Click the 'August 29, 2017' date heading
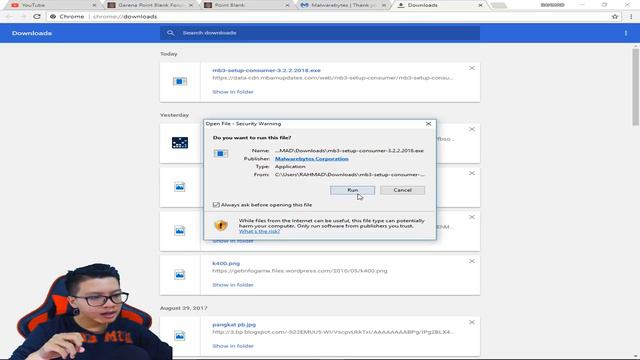 (x=184, y=308)
